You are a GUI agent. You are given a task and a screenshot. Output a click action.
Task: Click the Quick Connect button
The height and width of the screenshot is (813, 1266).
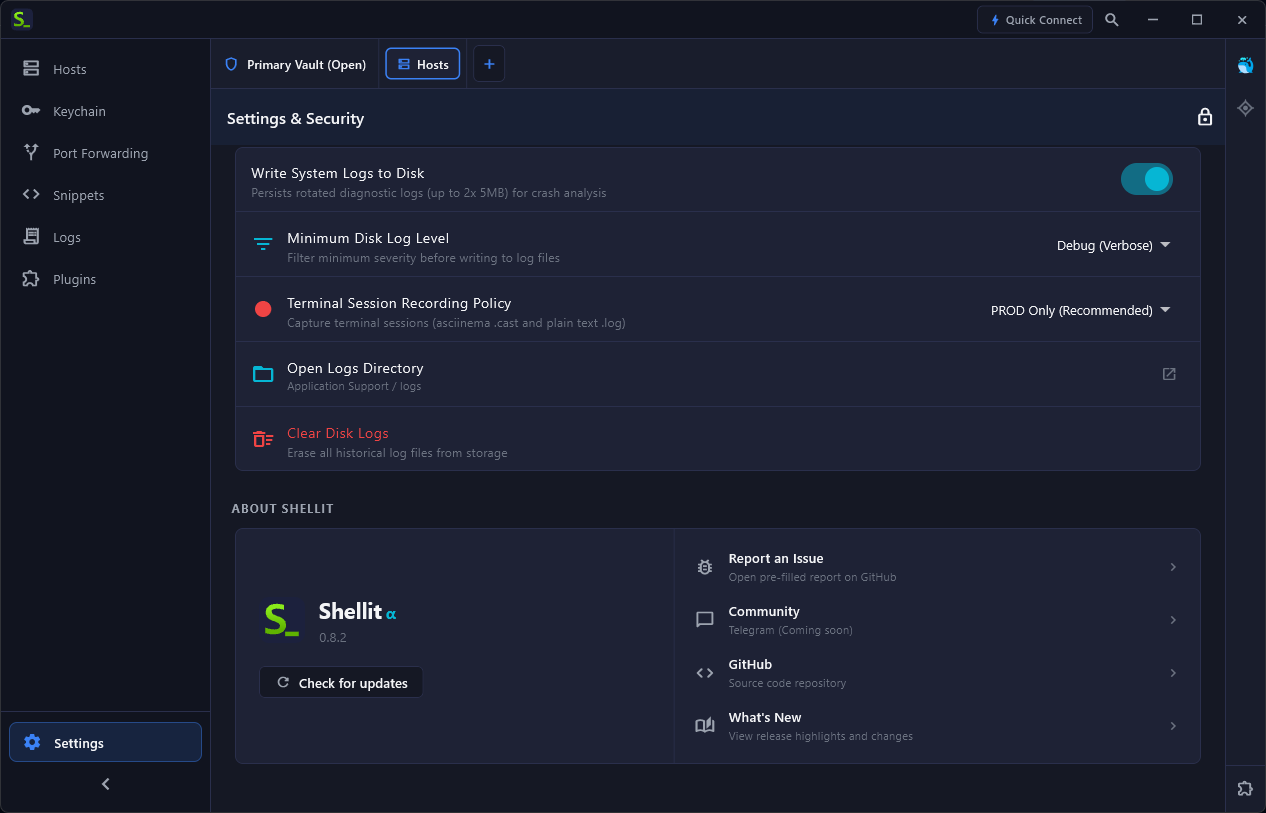(x=1035, y=20)
